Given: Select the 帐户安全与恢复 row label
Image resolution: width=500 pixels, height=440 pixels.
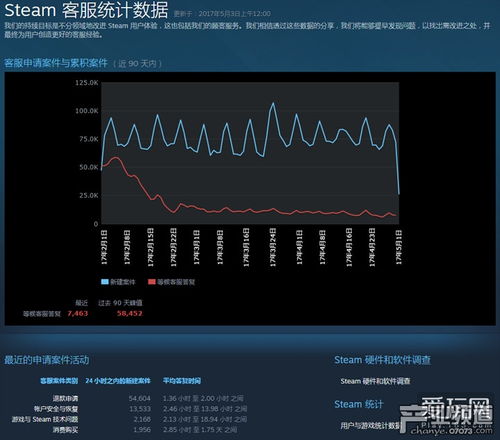Looking at the screenshot, I should 56,409.
